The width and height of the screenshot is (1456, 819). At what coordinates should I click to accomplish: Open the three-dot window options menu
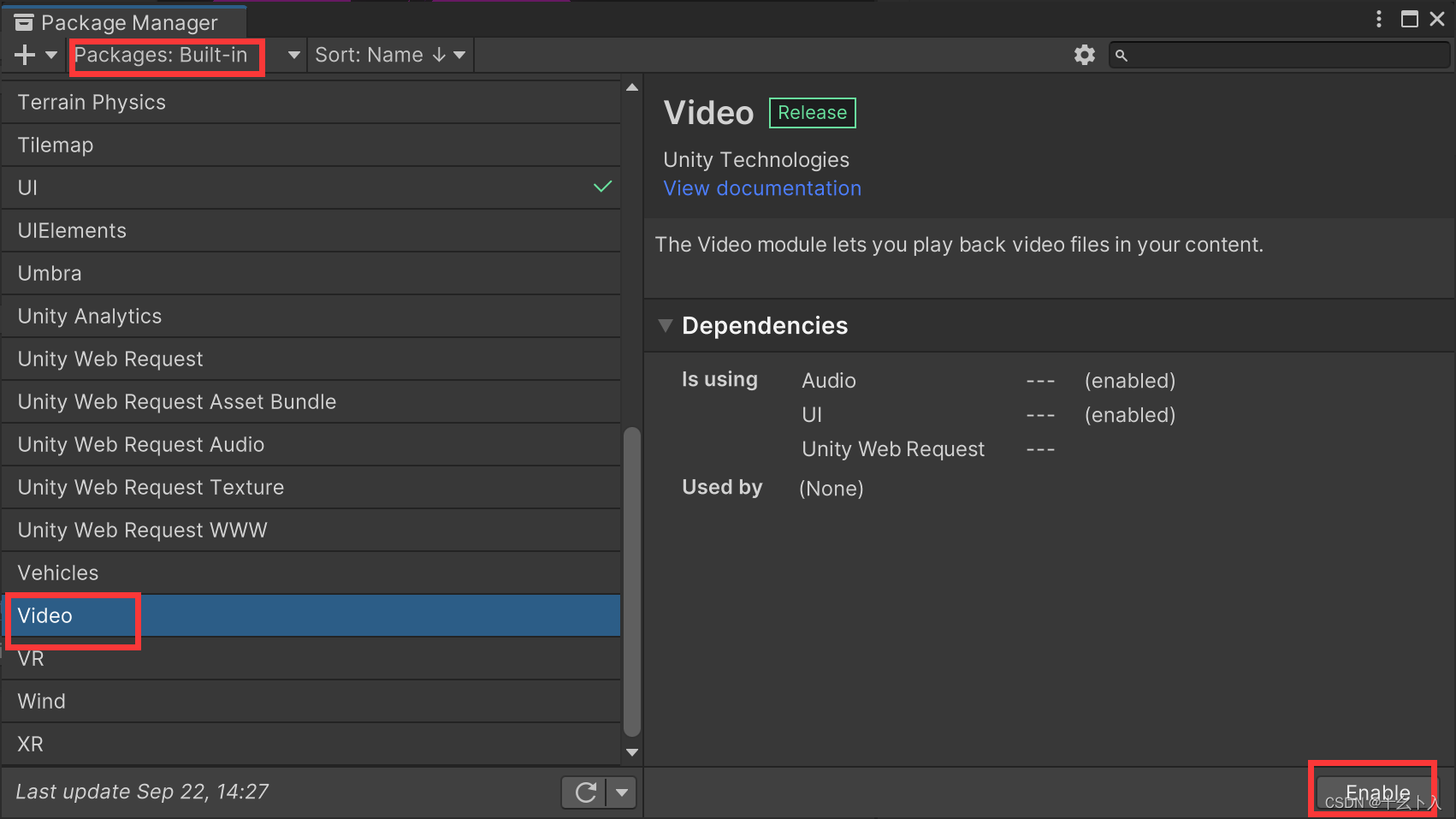(x=1379, y=19)
